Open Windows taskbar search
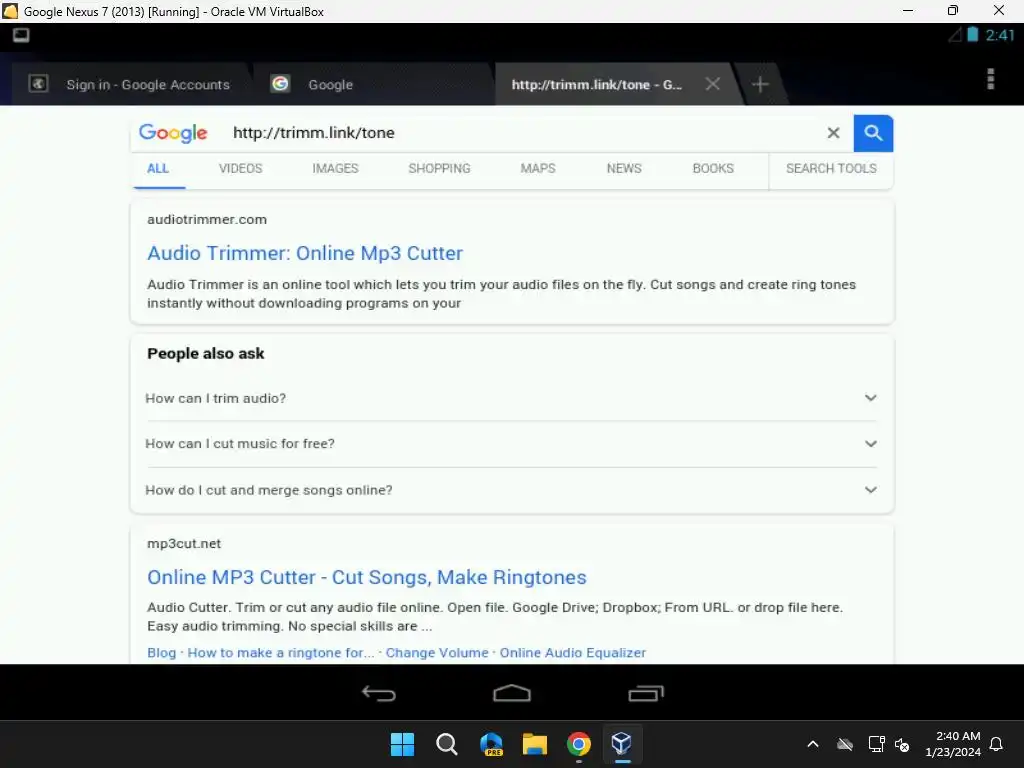The width and height of the screenshot is (1024, 768). point(447,744)
